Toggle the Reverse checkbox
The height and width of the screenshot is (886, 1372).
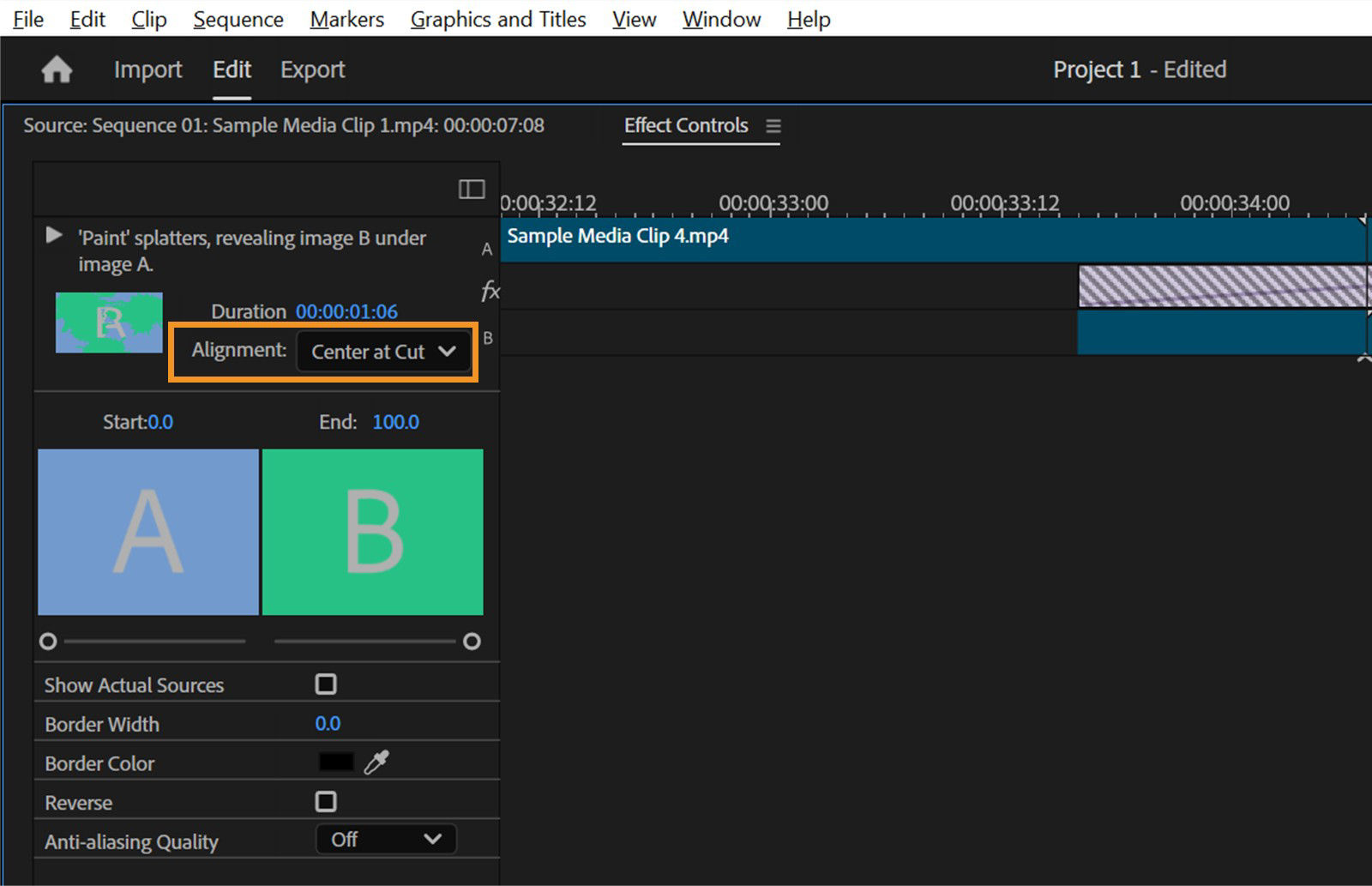326,800
